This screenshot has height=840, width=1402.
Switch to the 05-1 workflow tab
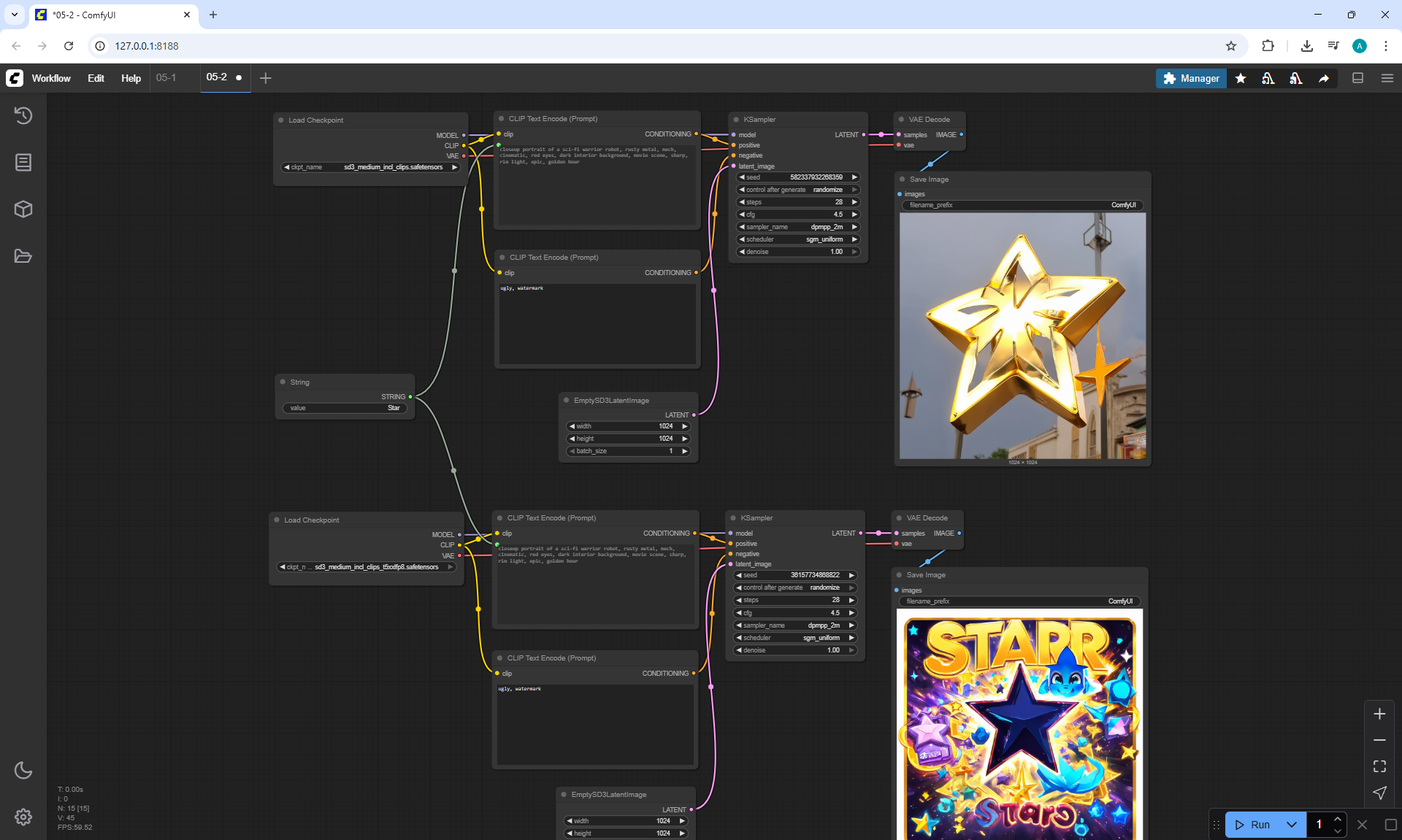pyautogui.click(x=166, y=77)
